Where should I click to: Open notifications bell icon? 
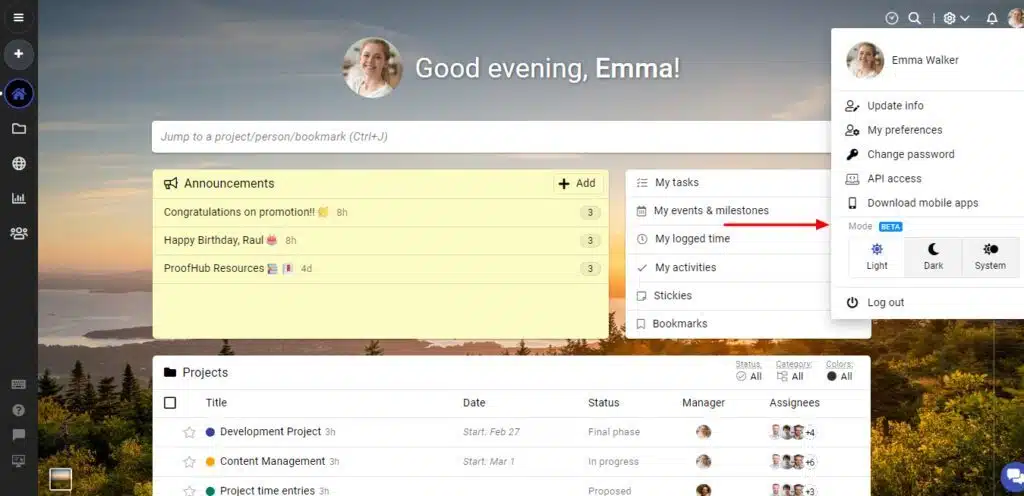pyautogui.click(x=991, y=18)
